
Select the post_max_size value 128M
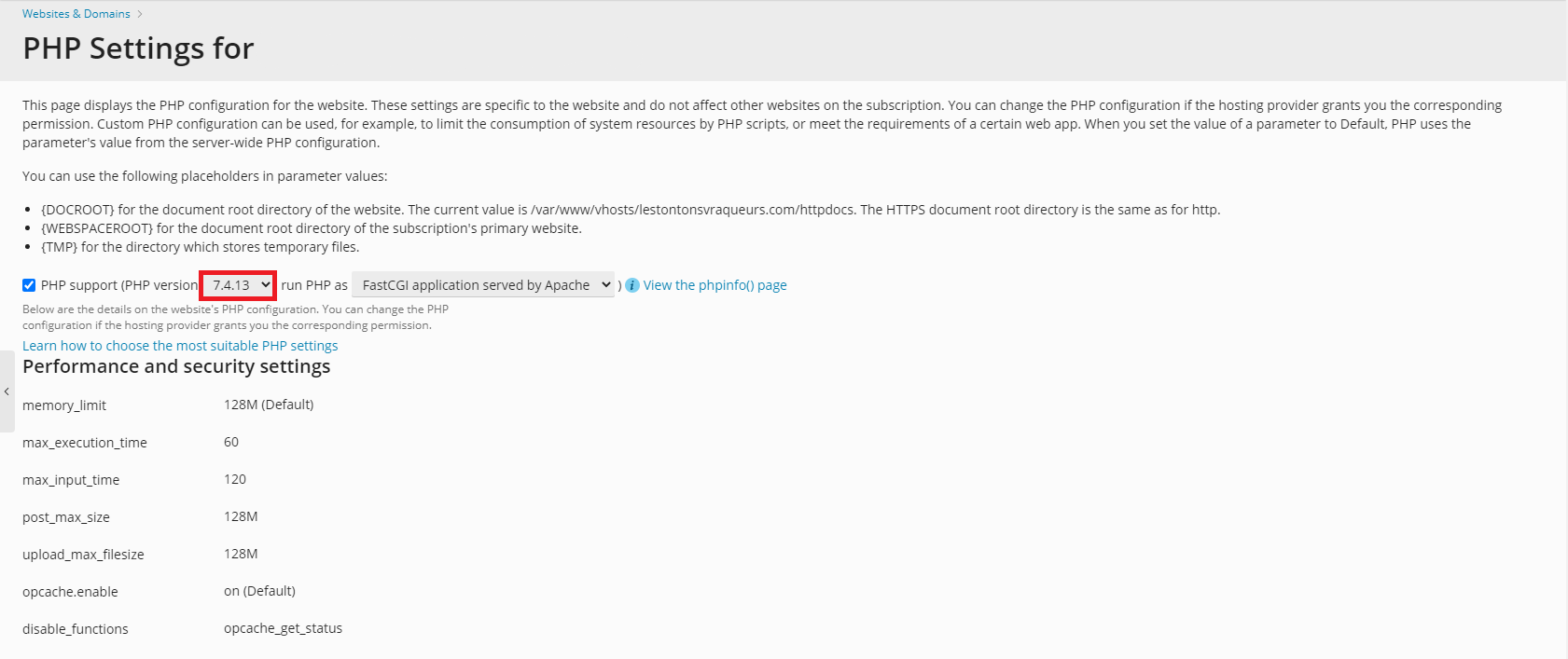tap(241, 516)
